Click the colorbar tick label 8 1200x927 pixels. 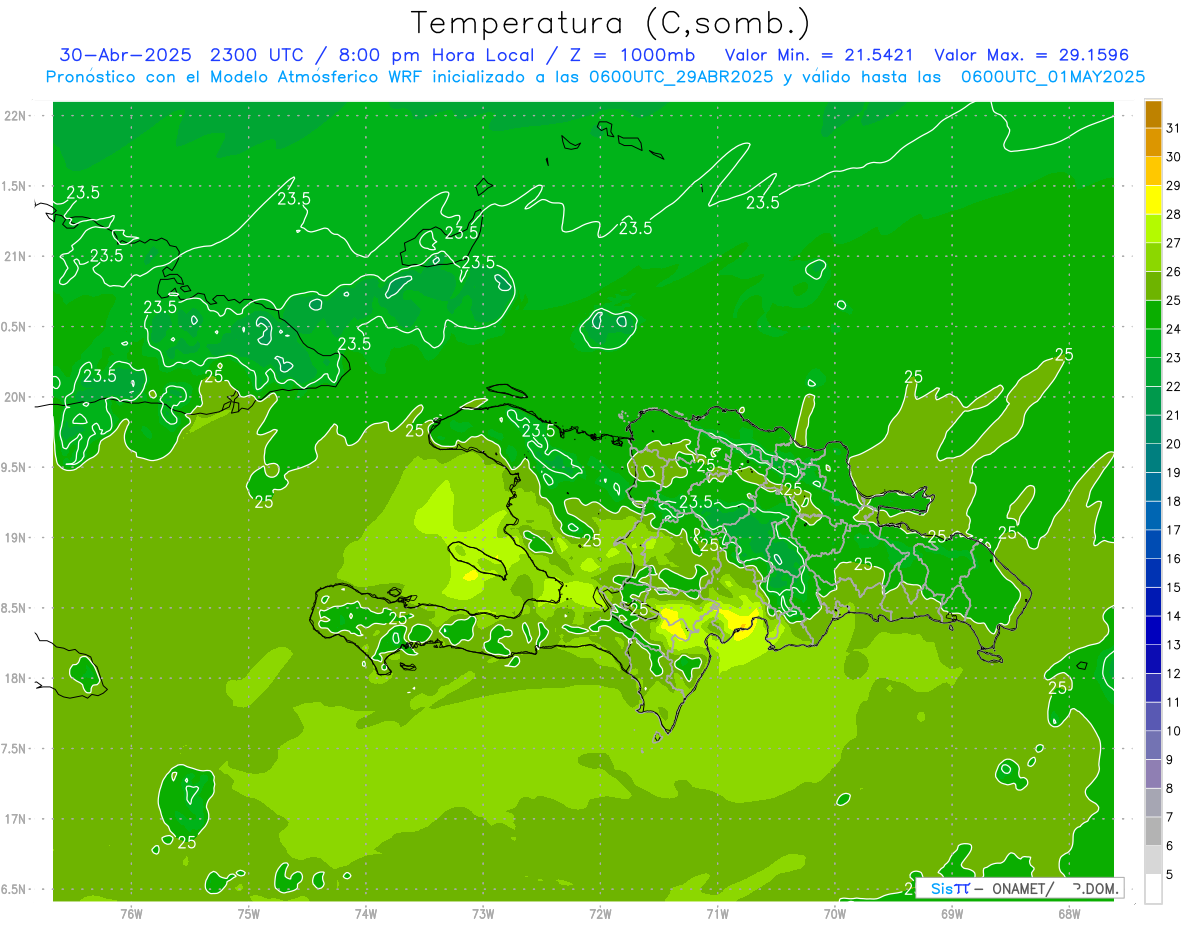[1170, 788]
